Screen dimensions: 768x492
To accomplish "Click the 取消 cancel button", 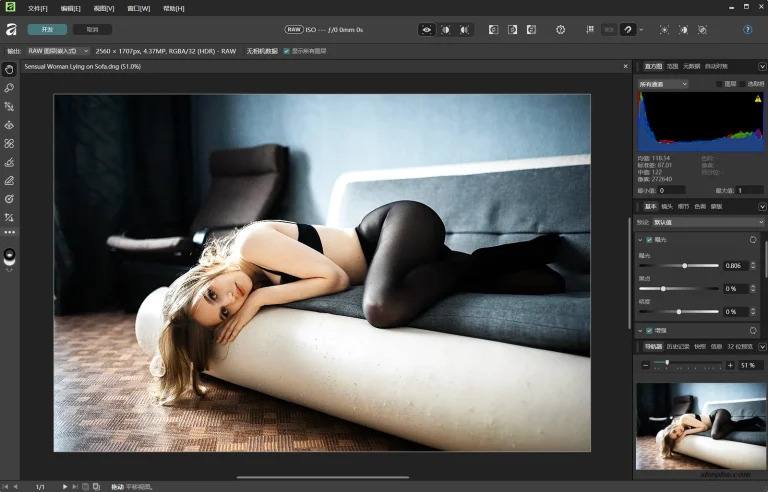I will 92,30.
